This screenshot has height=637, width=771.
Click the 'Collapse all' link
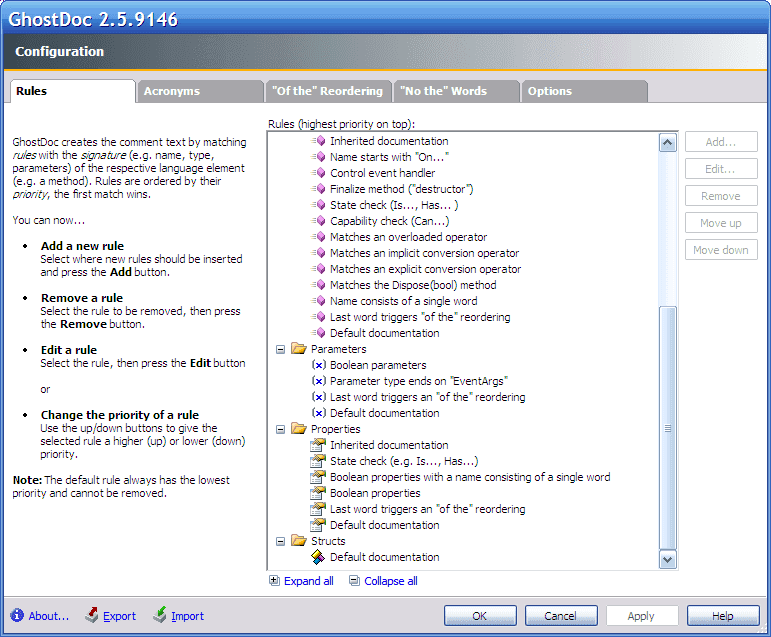pyautogui.click(x=391, y=581)
